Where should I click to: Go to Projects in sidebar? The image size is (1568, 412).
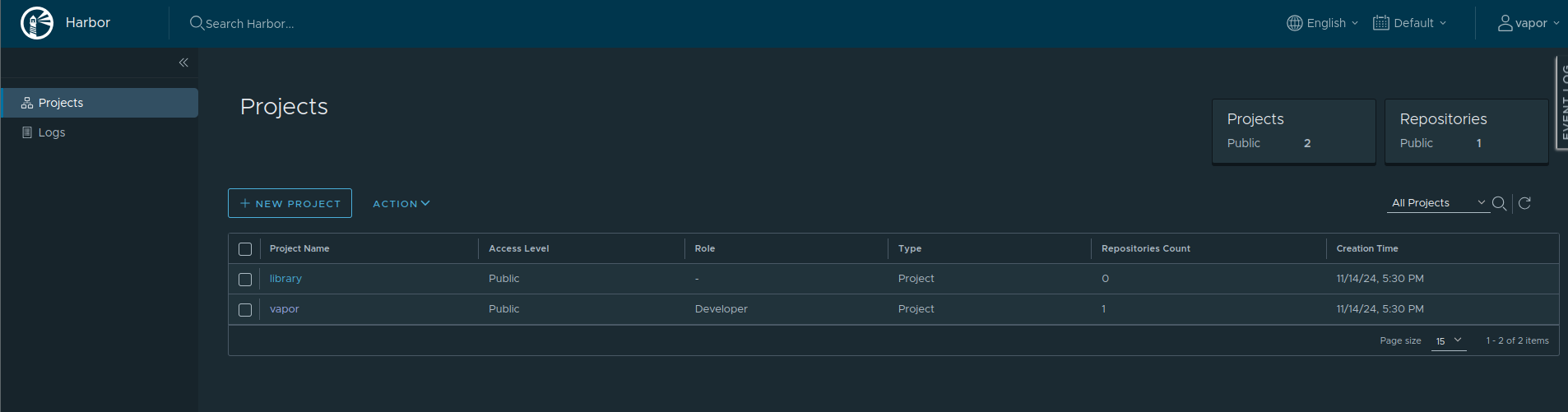point(99,103)
